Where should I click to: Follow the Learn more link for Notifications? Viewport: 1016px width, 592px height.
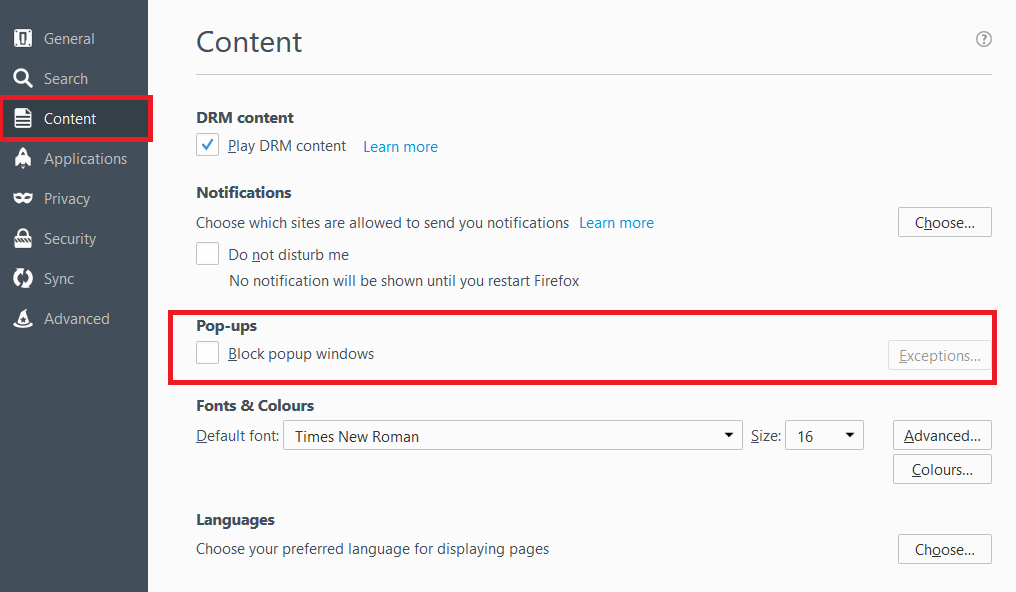click(616, 223)
